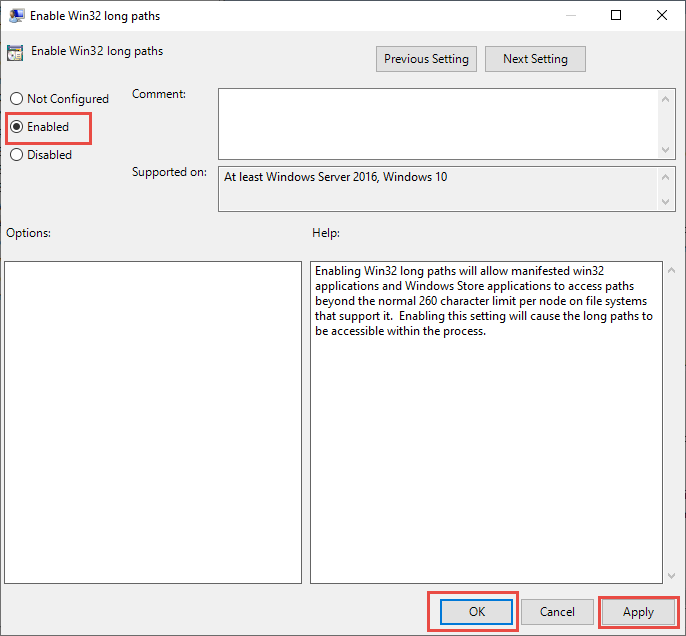This screenshot has width=686, height=636.
Task: Maximize the Enable Win32 long paths window
Action: pyautogui.click(x=616, y=15)
